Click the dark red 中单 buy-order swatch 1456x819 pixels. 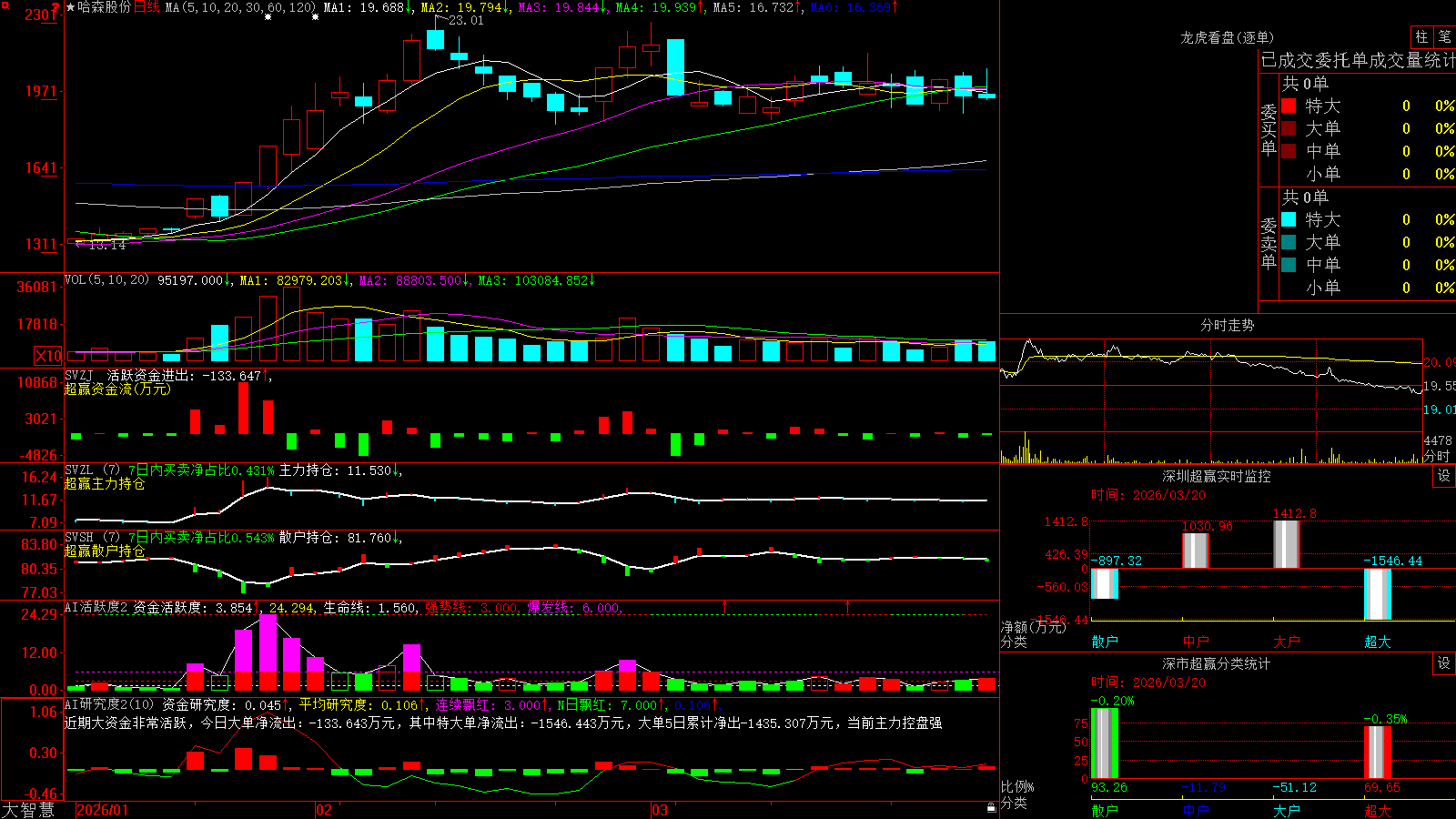(1289, 150)
